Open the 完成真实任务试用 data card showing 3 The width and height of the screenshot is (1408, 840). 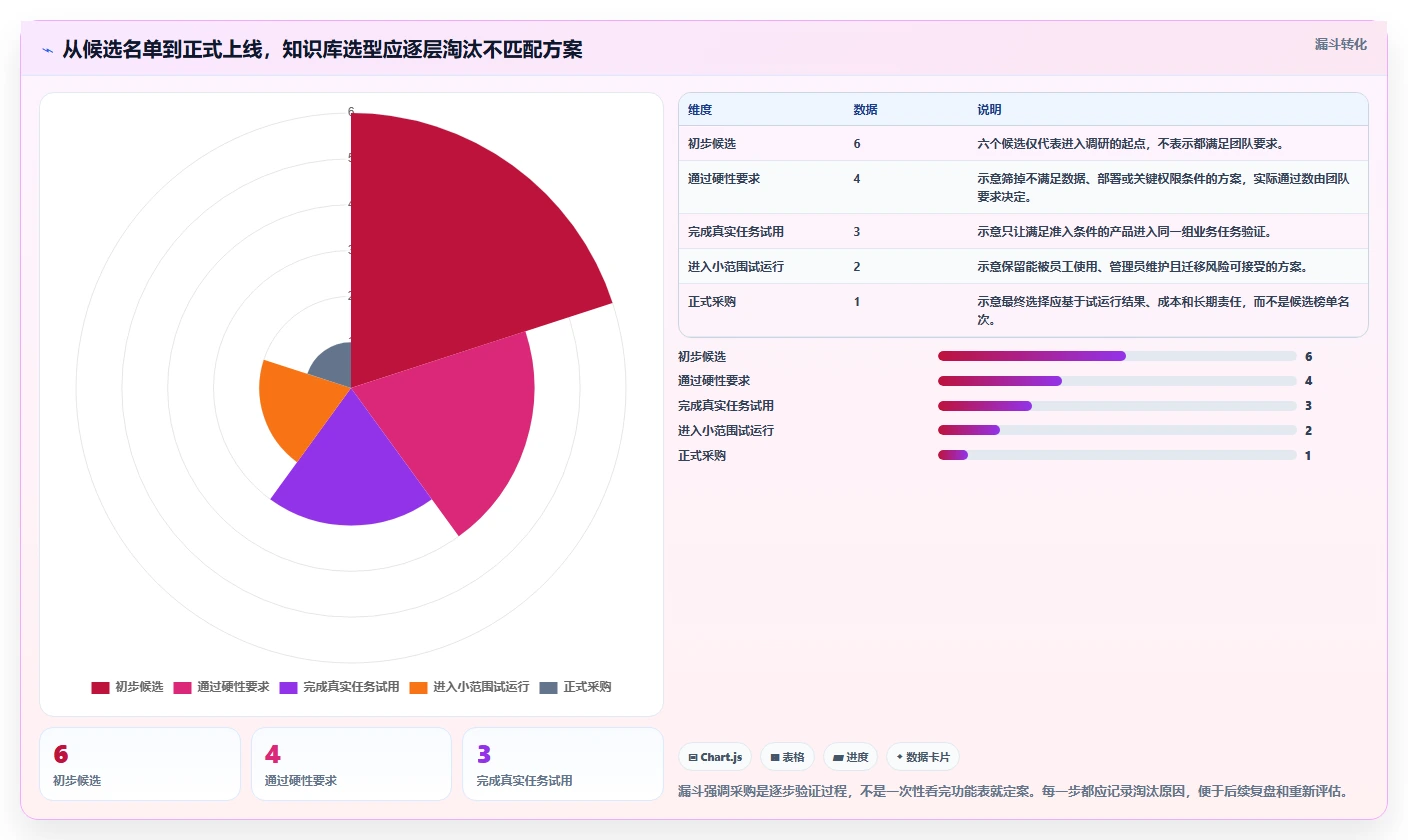pyautogui.click(x=563, y=764)
